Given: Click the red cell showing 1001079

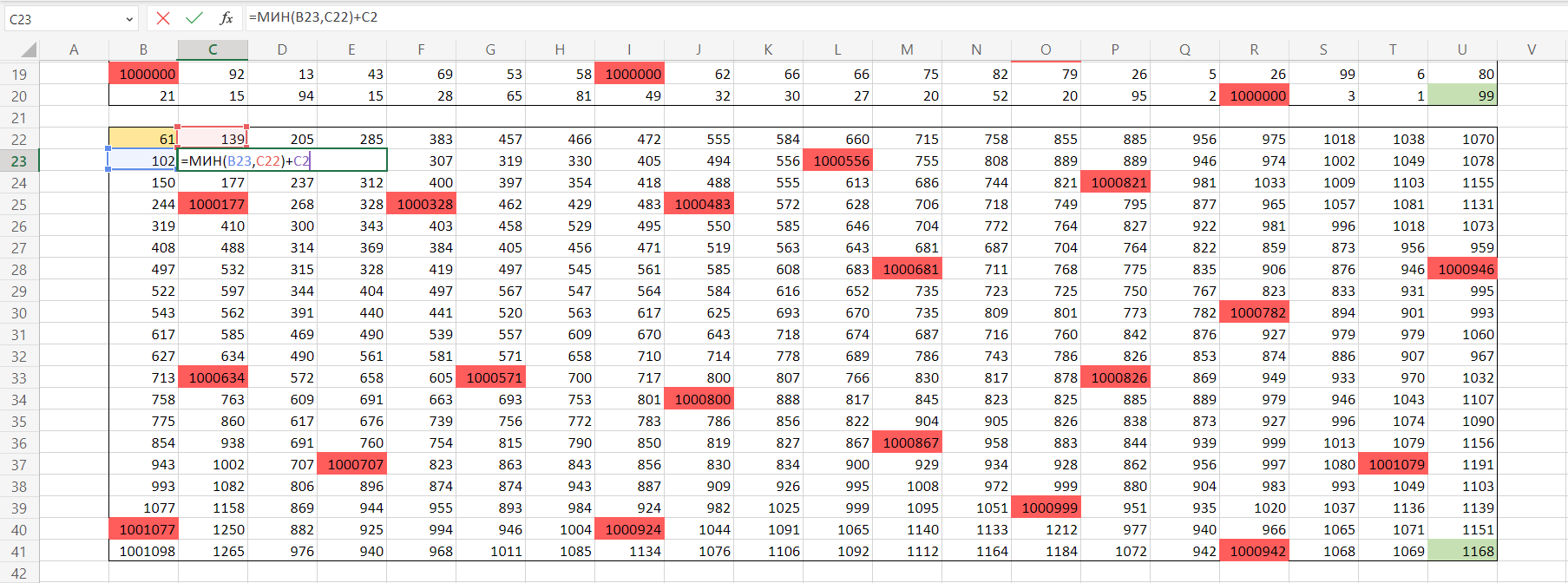Looking at the screenshot, I should 1393,464.
